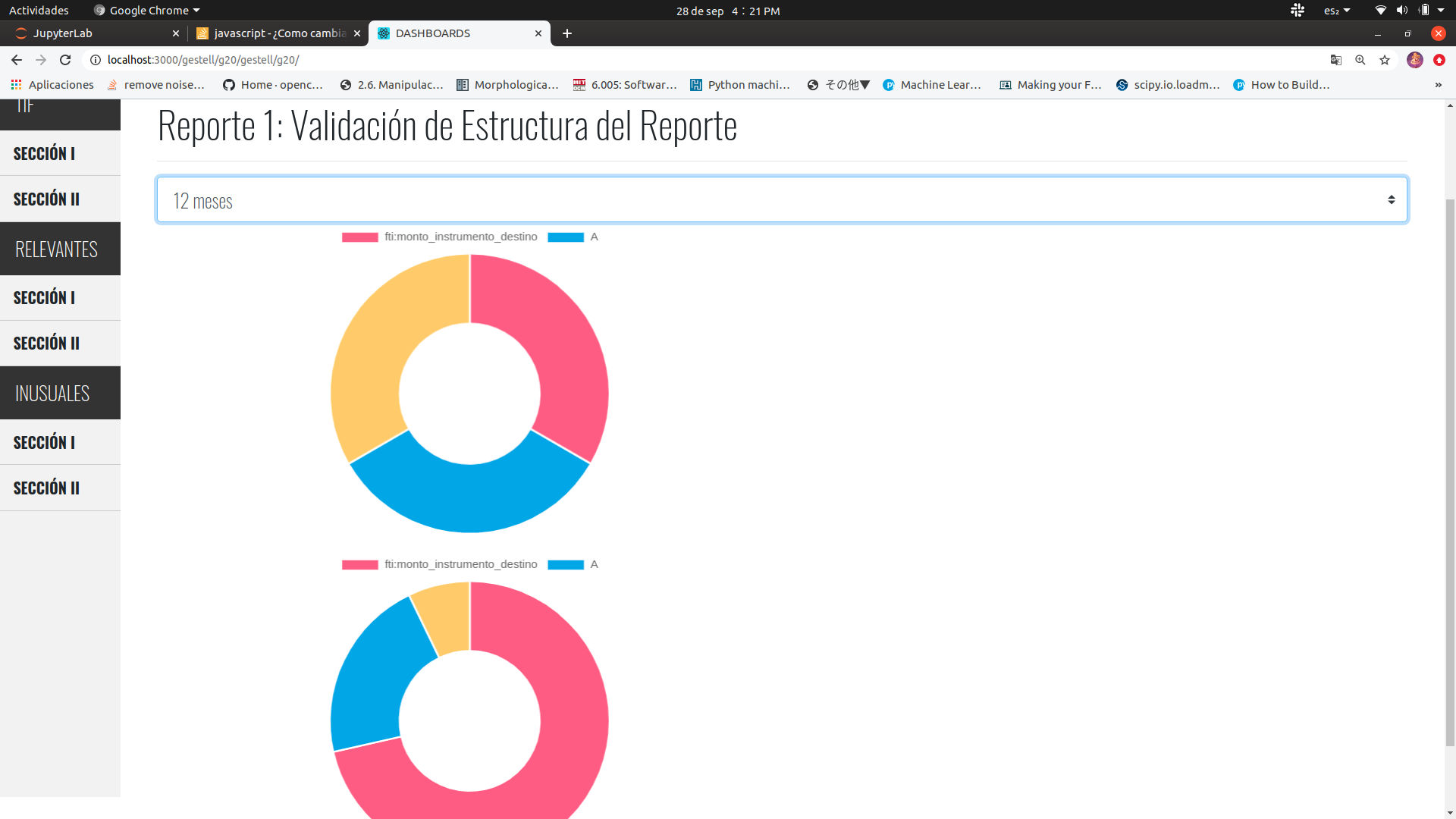
Task: Close the DASHBOARDS tab
Action: coord(538,33)
